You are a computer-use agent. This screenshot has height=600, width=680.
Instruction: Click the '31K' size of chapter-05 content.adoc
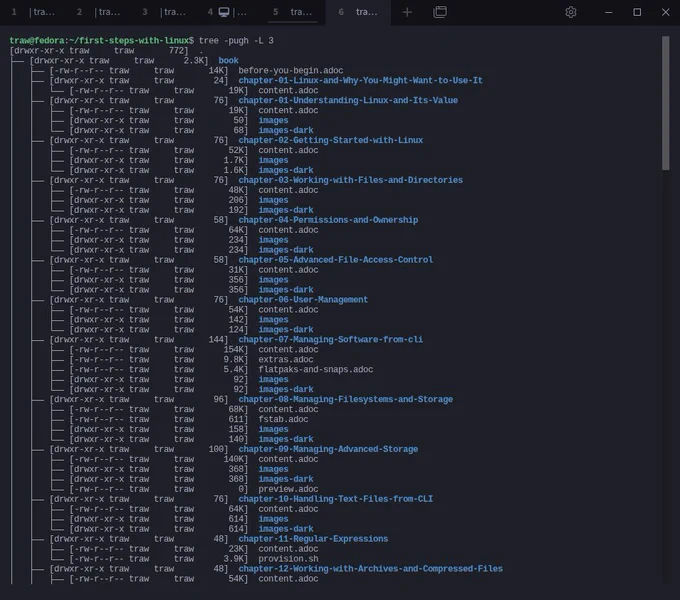pos(236,270)
